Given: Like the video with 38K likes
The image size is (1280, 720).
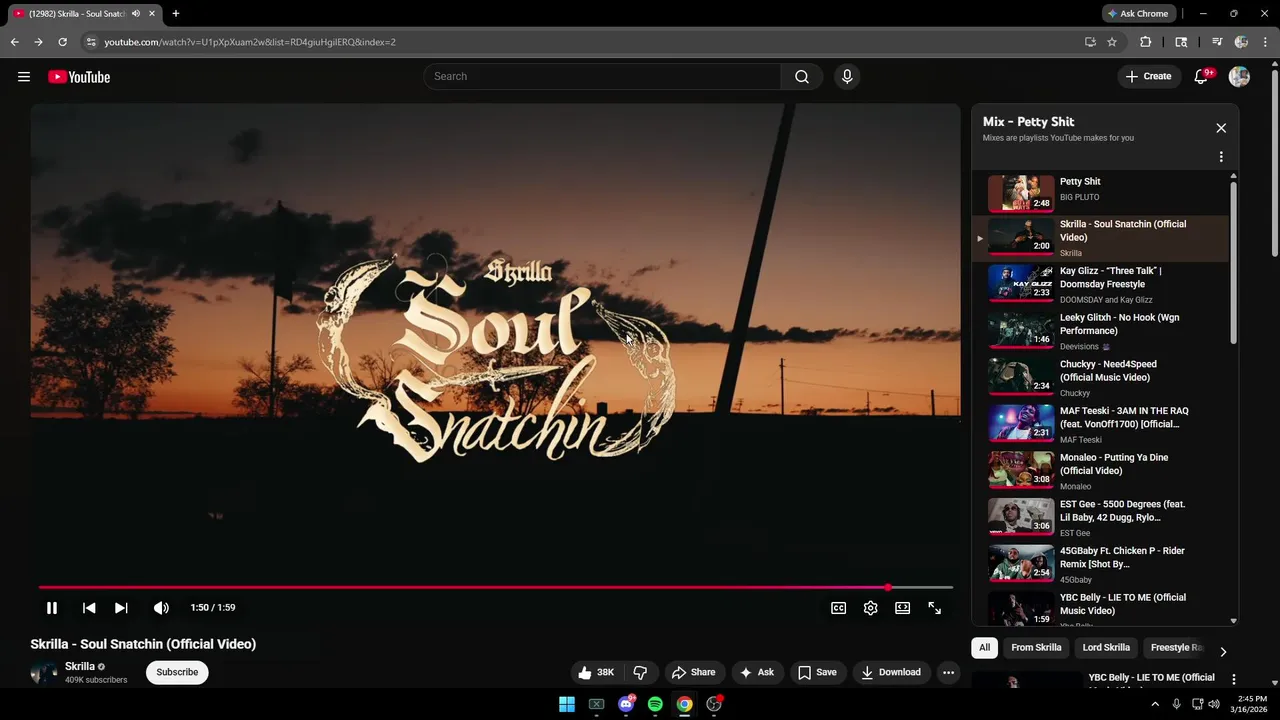Looking at the screenshot, I should [597, 672].
